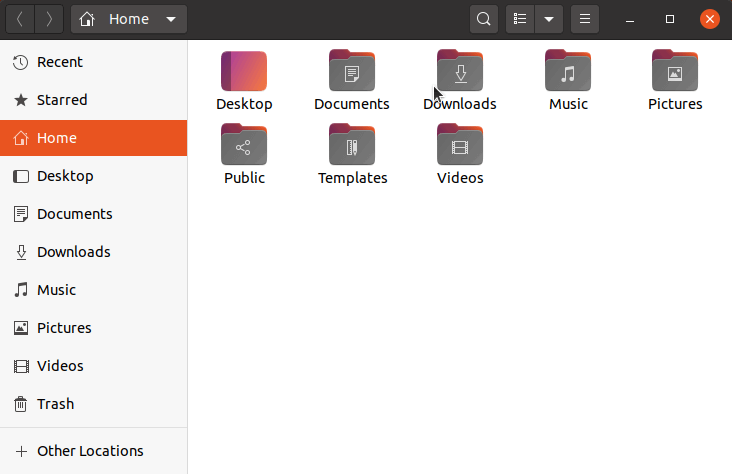Click the search magnifier icon
This screenshot has width=732, height=474.
coord(484,19)
